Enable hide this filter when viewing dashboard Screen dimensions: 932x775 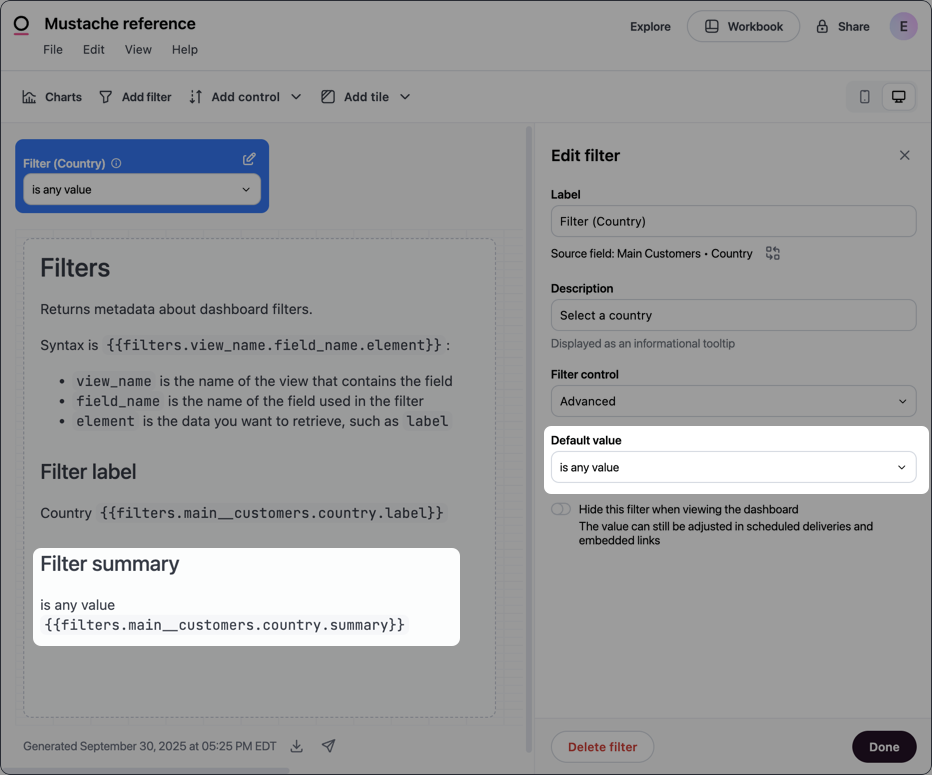coord(560,509)
